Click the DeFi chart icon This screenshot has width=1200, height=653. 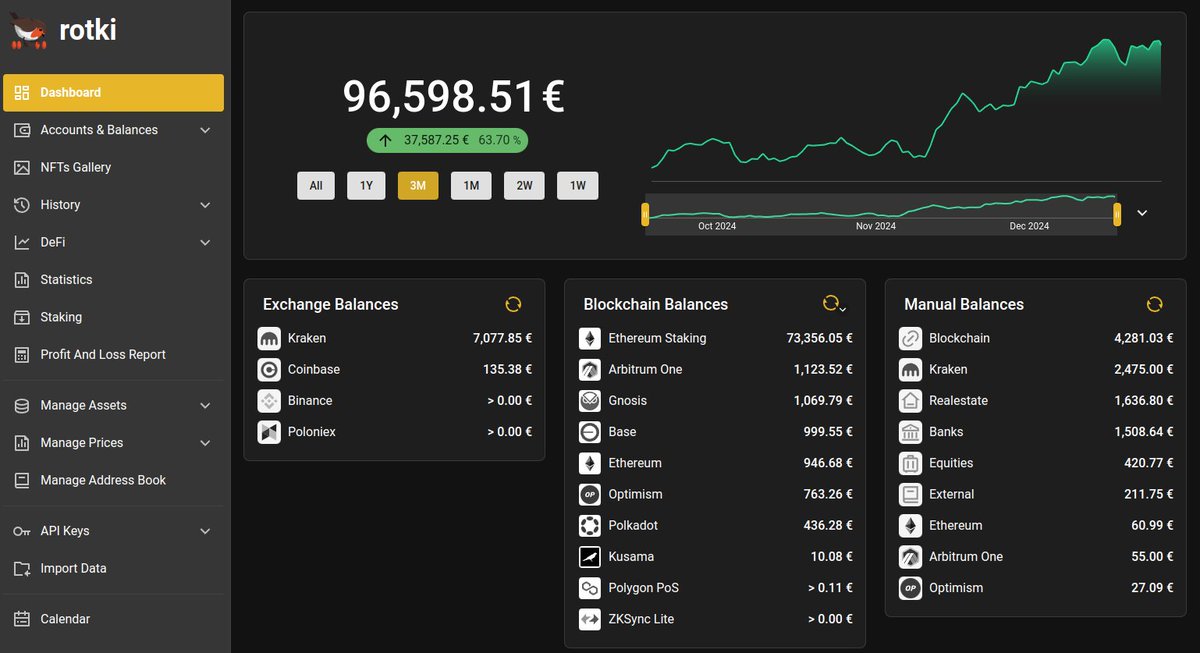point(22,242)
